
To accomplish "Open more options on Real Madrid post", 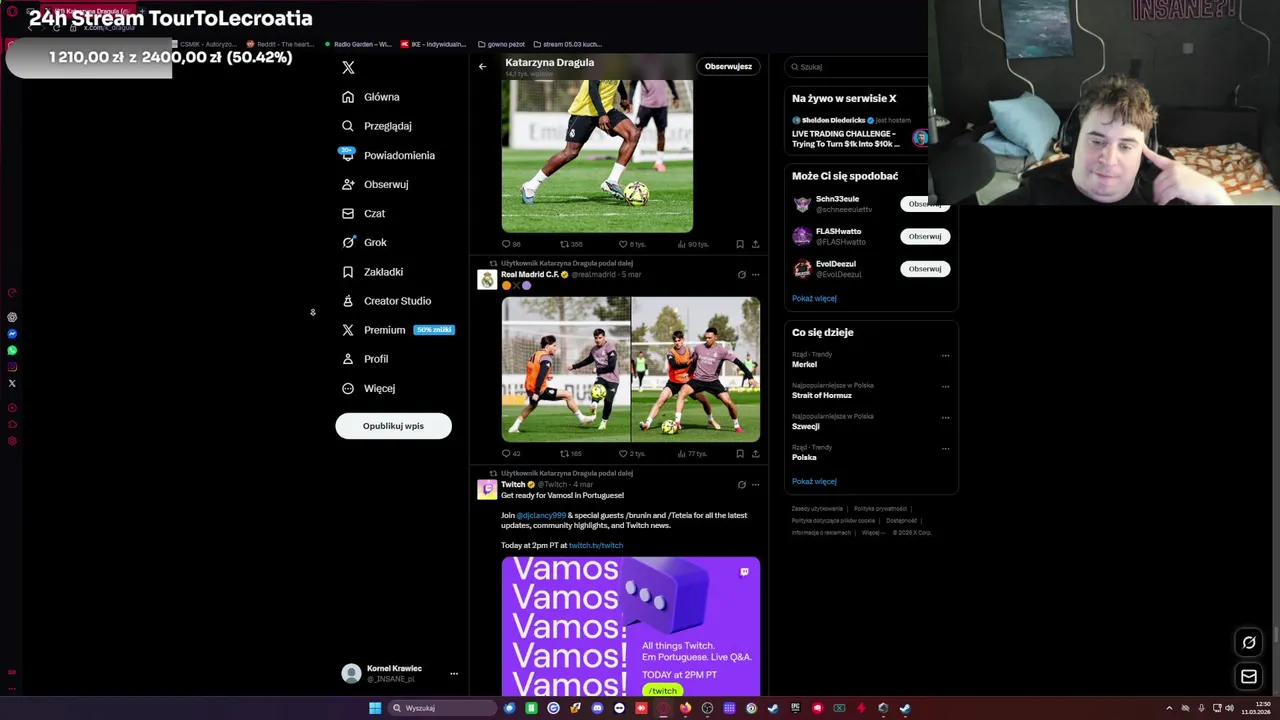I will [x=755, y=274].
